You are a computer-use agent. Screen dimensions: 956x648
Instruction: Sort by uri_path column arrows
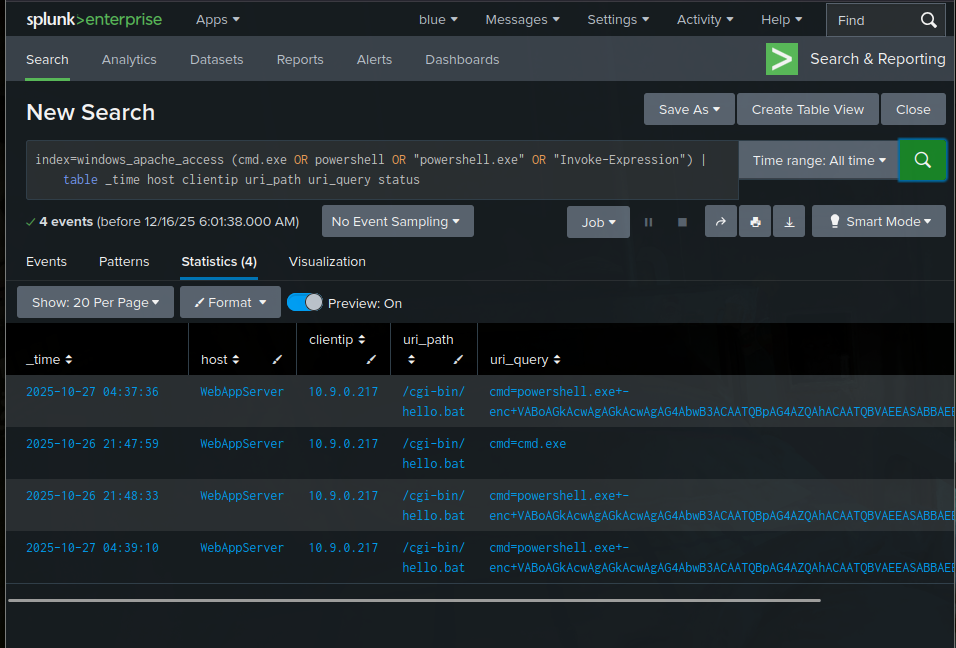[x=412, y=360]
